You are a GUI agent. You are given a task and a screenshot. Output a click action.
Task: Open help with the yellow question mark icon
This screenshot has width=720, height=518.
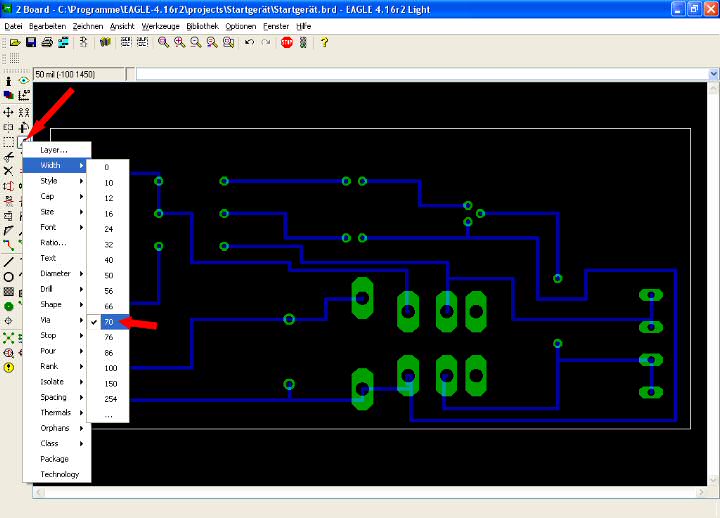pyautogui.click(x=324, y=42)
